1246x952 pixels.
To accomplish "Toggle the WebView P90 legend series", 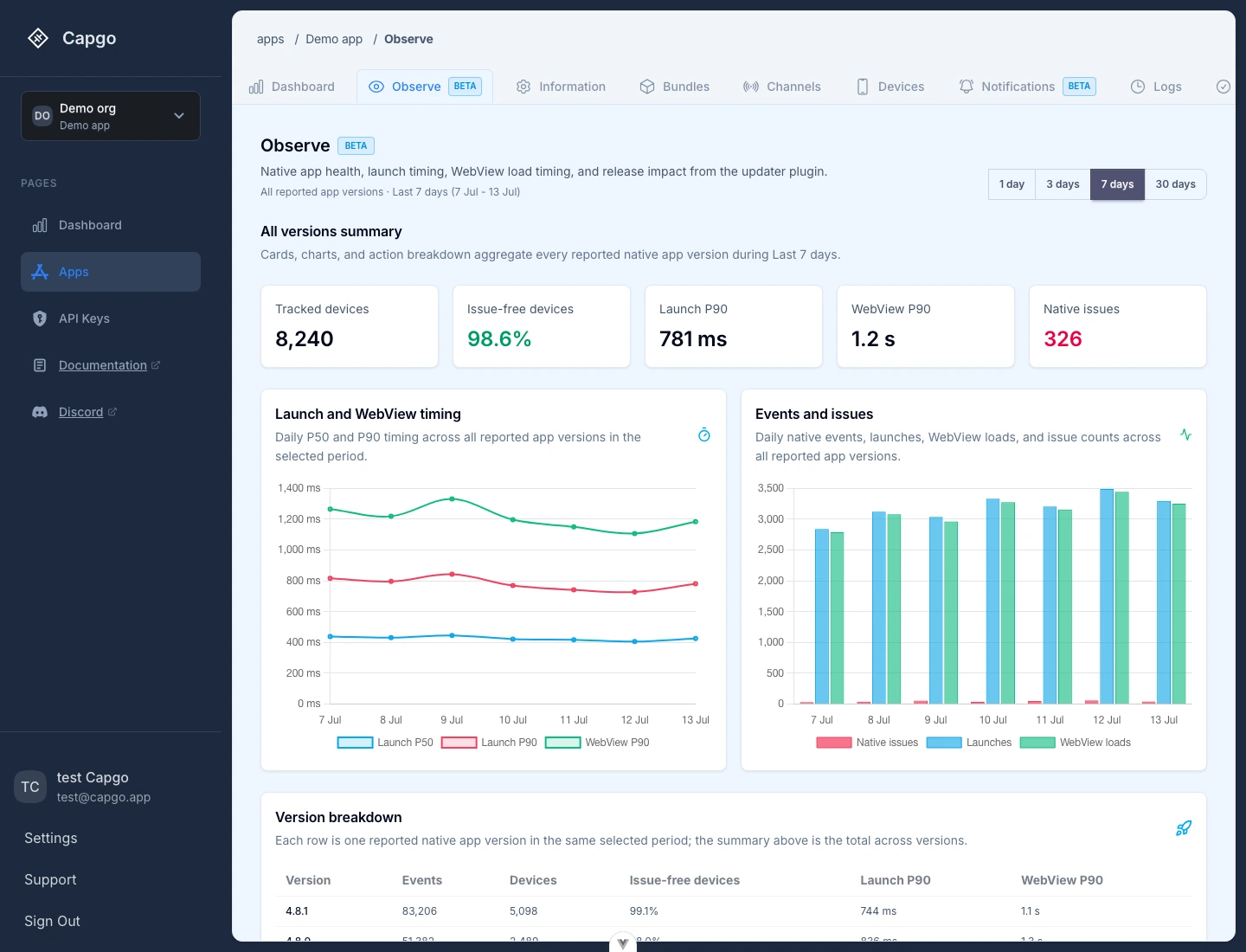I will (597, 743).
